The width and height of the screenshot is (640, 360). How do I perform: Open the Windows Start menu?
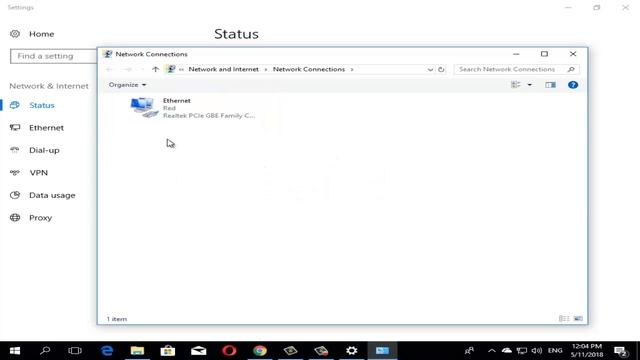coord(15,351)
